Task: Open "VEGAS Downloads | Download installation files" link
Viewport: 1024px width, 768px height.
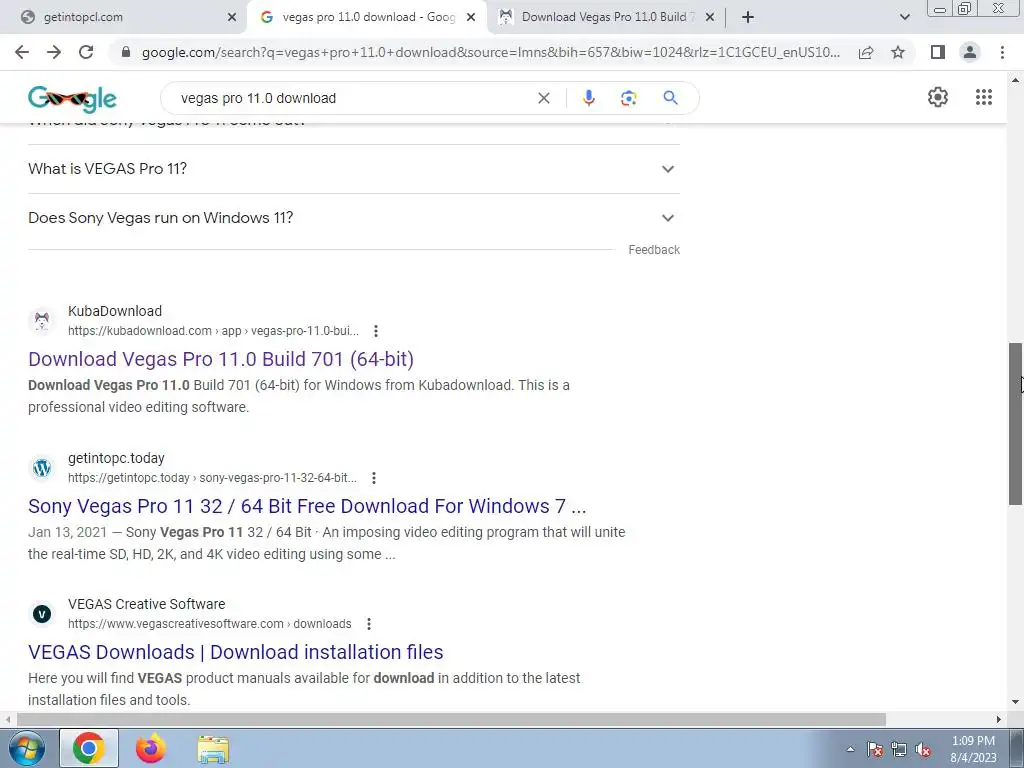Action: click(236, 652)
